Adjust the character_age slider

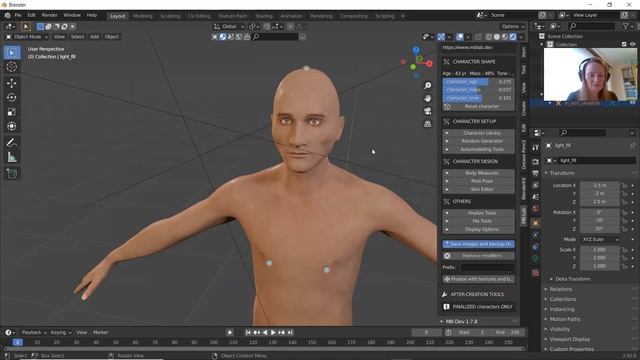478,82
